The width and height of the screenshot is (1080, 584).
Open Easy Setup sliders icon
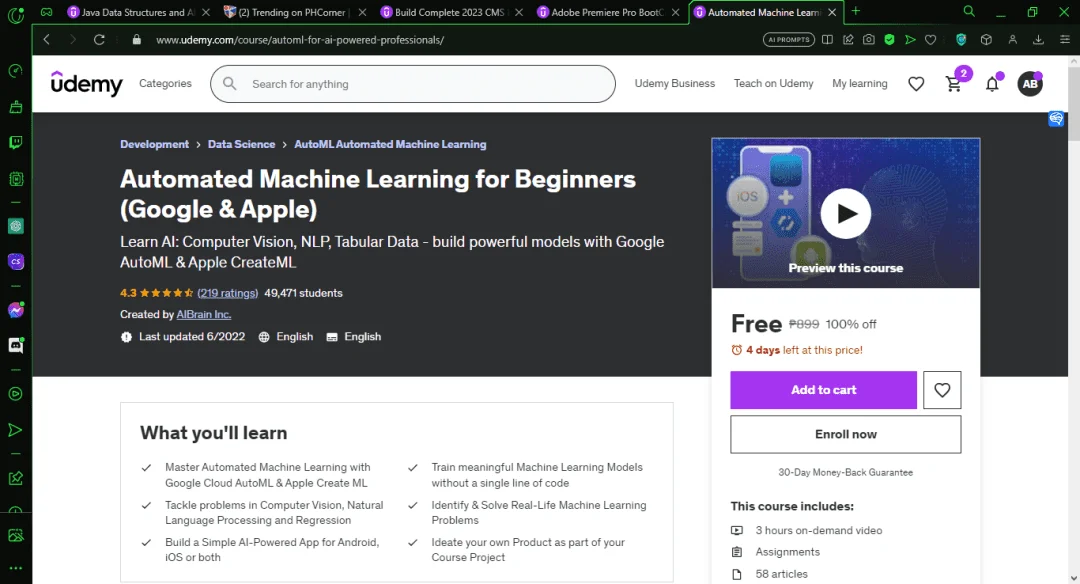click(x=1065, y=40)
